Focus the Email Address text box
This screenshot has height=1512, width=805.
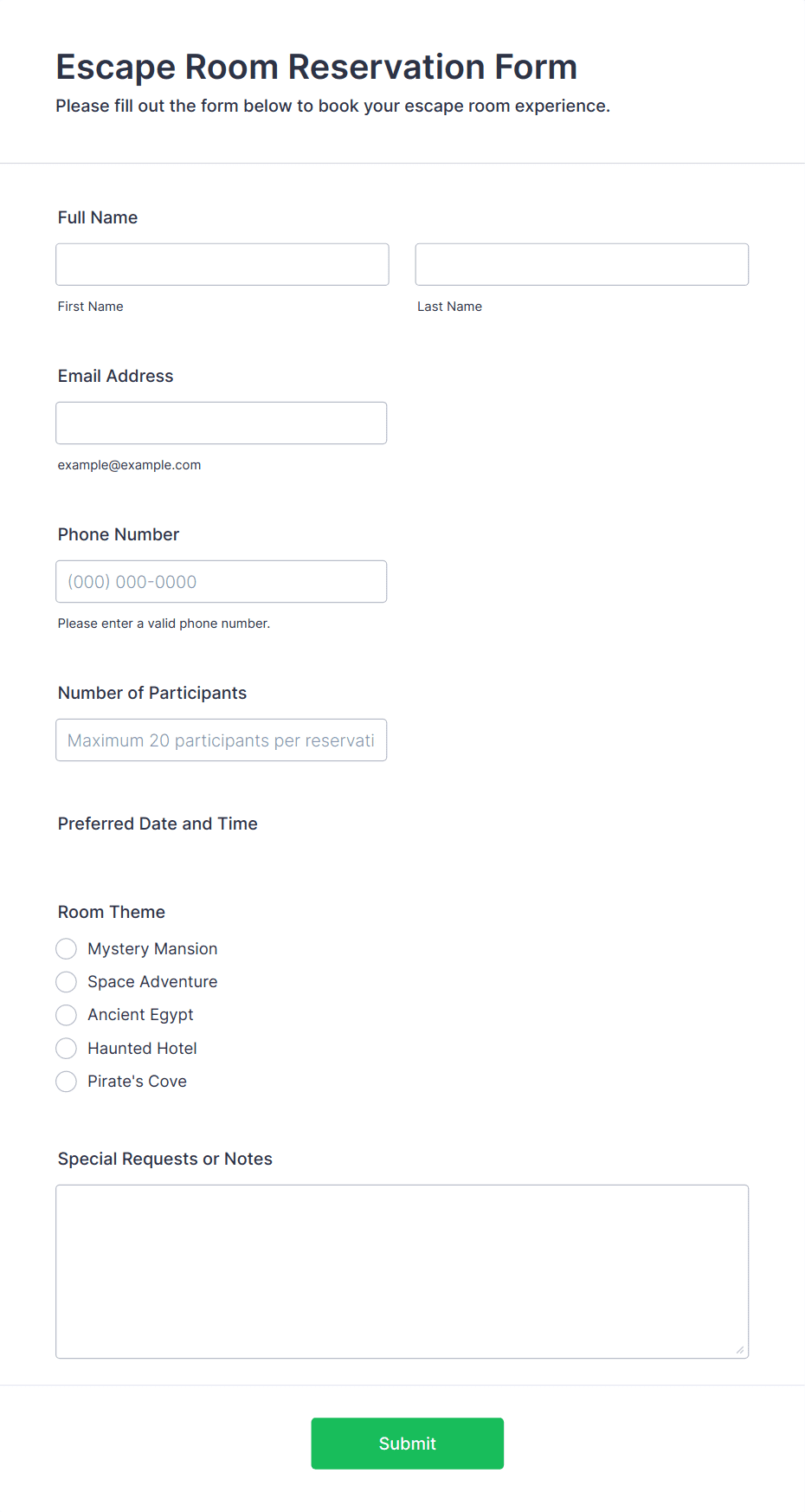coord(222,423)
